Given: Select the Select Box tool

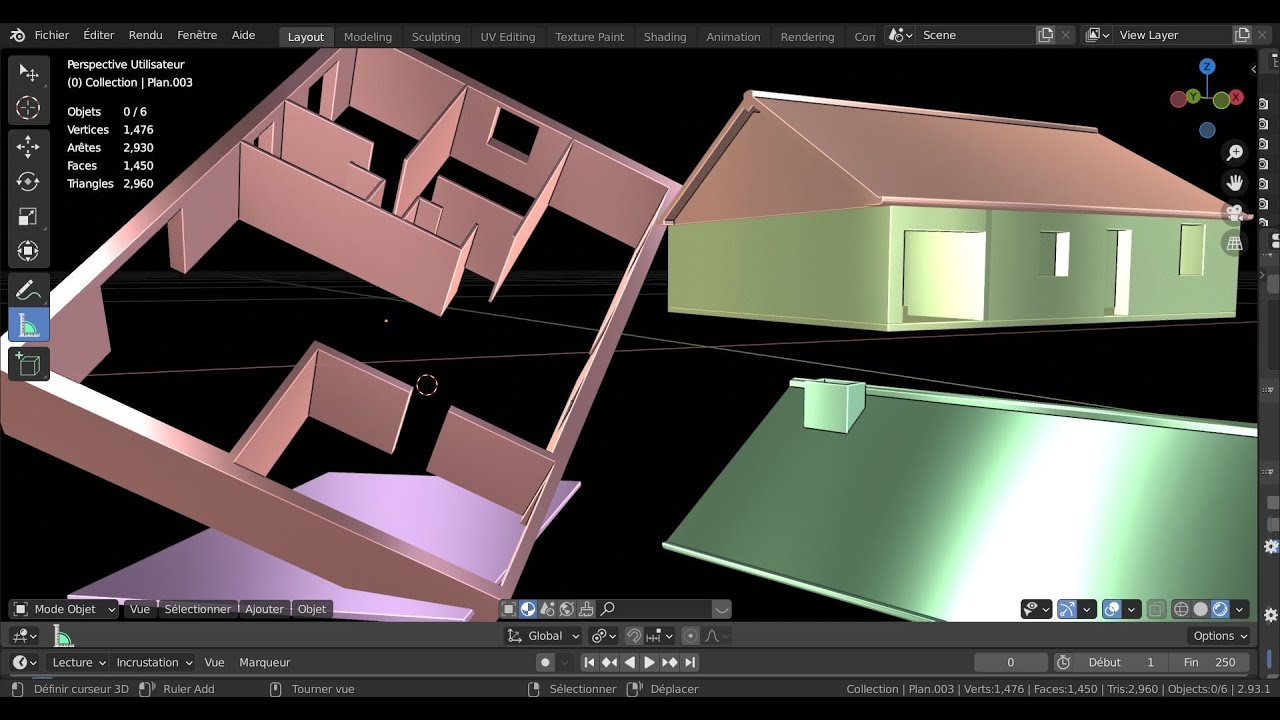Looking at the screenshot, I should tap(28, 73).
